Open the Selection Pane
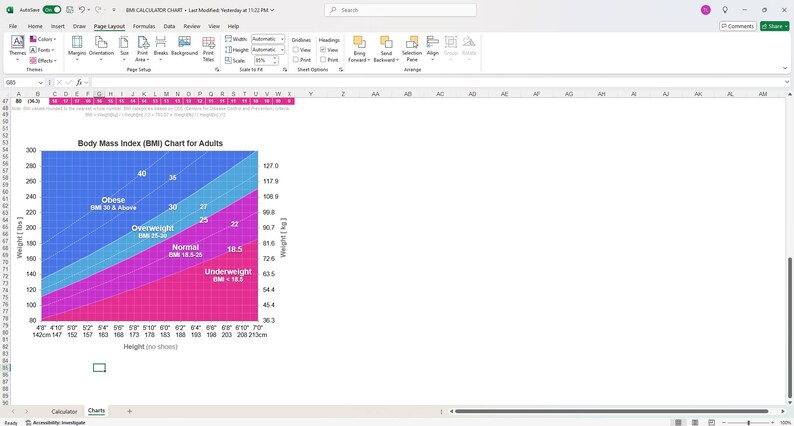The height and width of the screenshot is (426, 794). coord(412,49)
